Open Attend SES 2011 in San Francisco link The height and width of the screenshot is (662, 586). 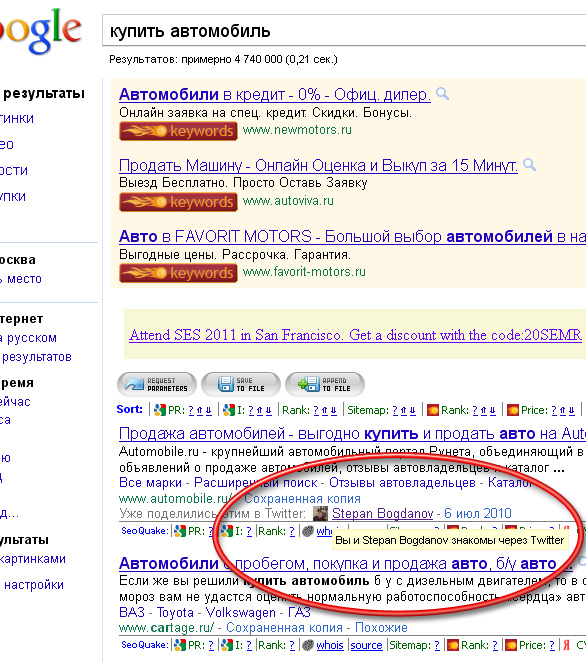[355, 335]
